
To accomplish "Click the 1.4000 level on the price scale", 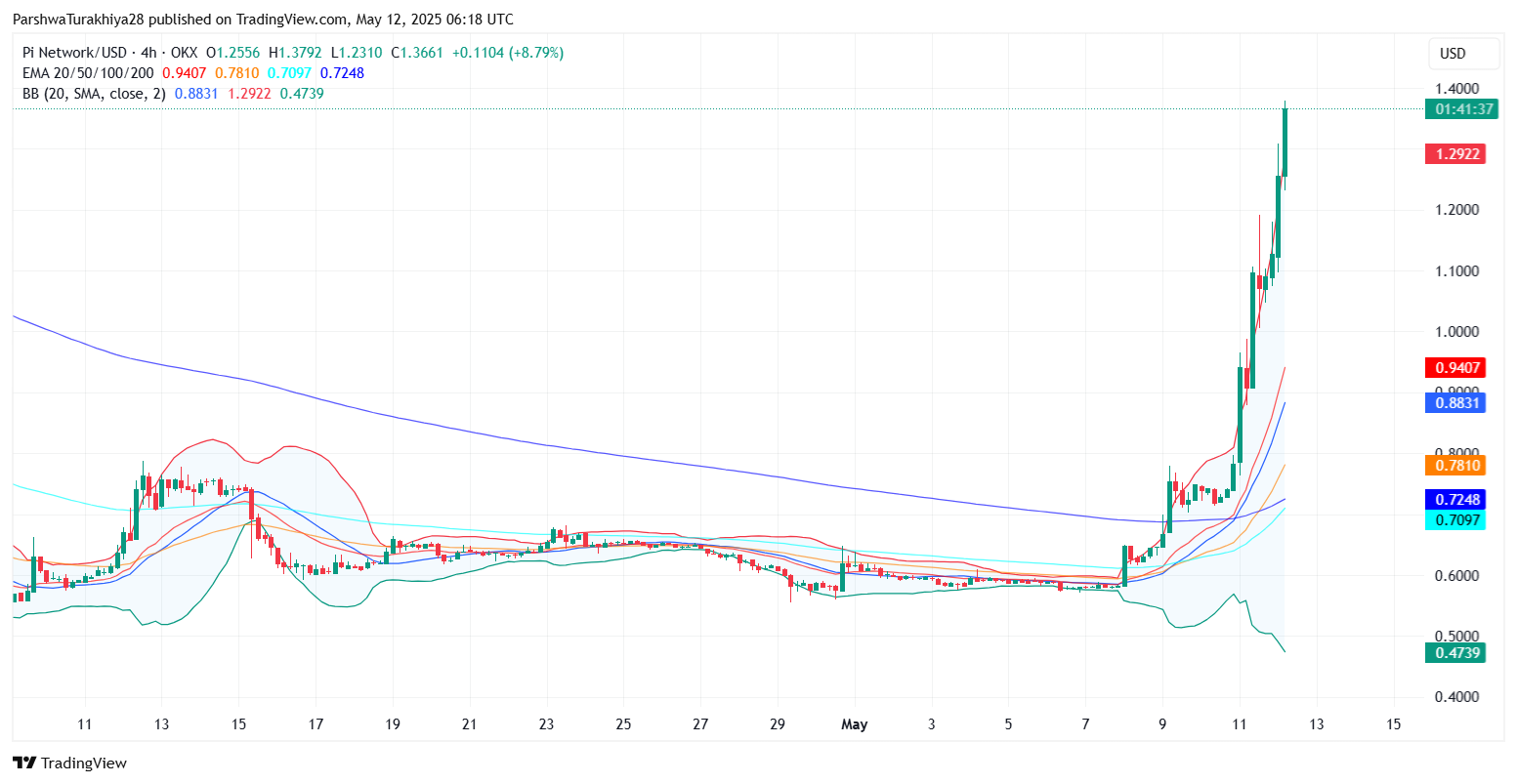I will pyautogui.click(x=1455, y=89).
